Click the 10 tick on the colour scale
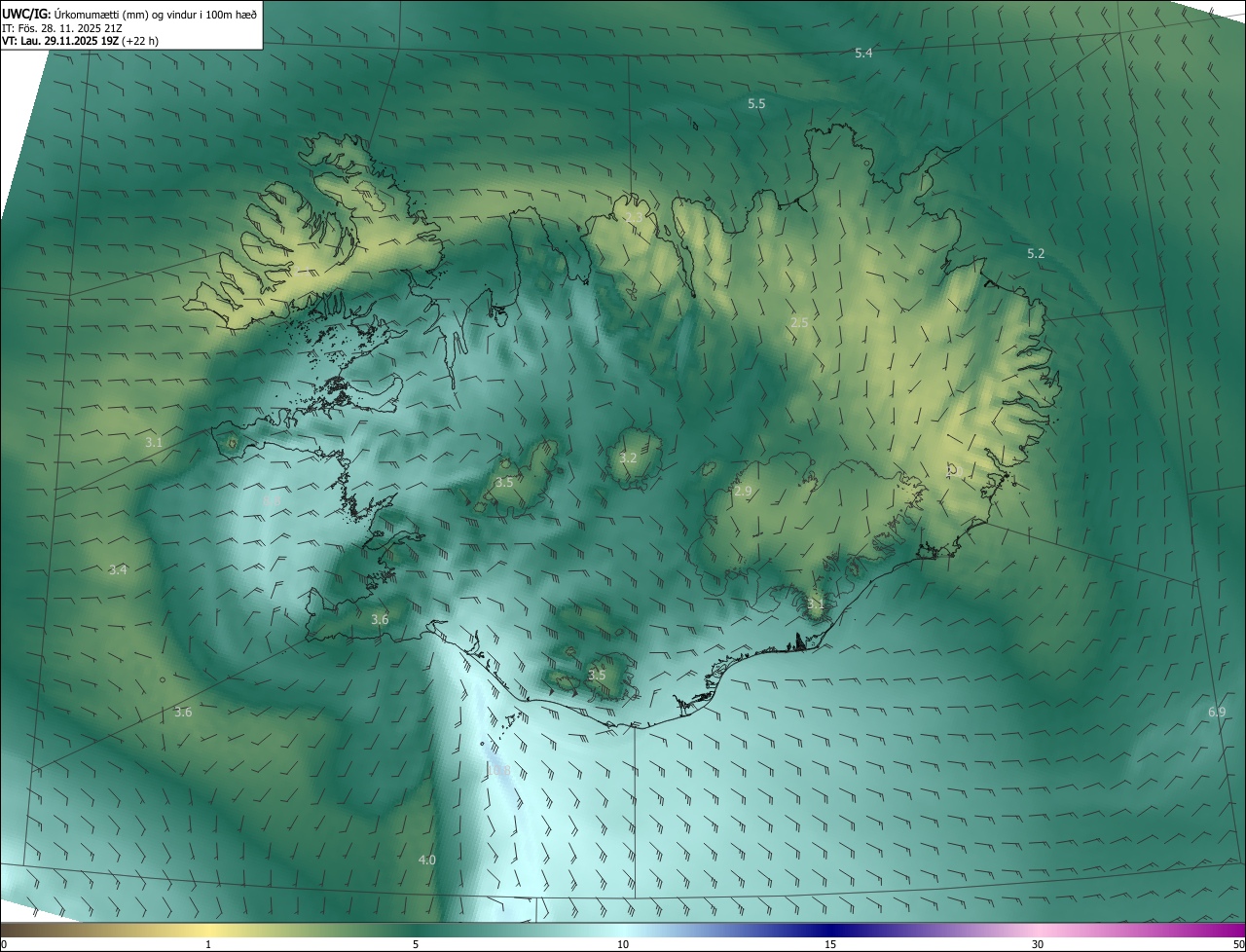The width and height of the screenshot is (1246, 952). pyautogui.click(x=623, y=944)
